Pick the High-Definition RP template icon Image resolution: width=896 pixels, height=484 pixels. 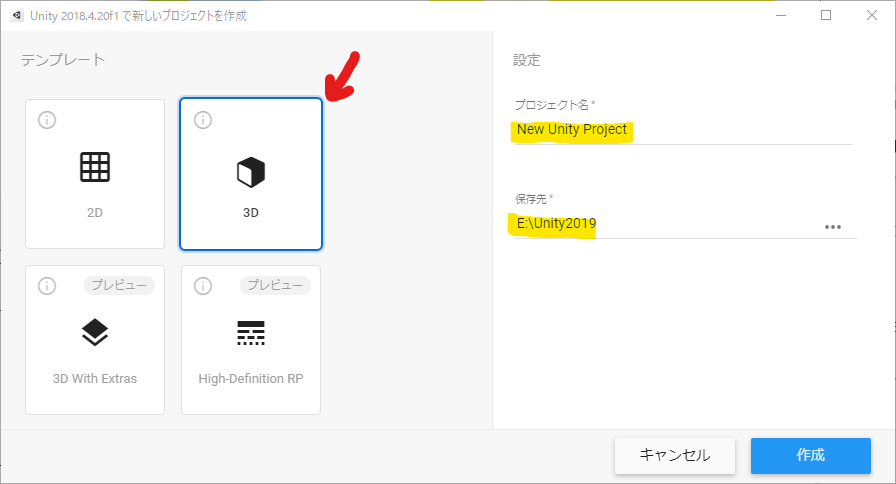click(x=251, y=333)
